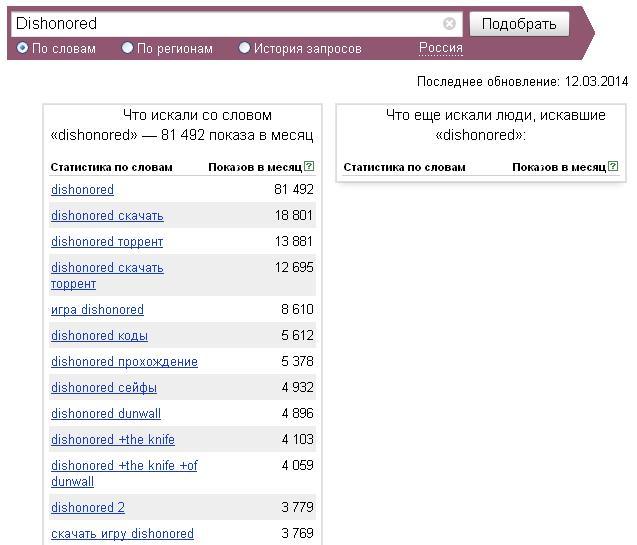Select the 'По регионам' radio button
The width and height of the screenshot is (637, 545).
click(127, 48)
